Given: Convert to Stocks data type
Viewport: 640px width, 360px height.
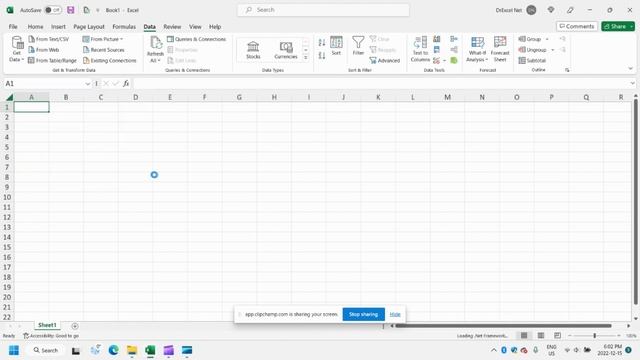Looking at the screenshot, I should pos(253,50).
